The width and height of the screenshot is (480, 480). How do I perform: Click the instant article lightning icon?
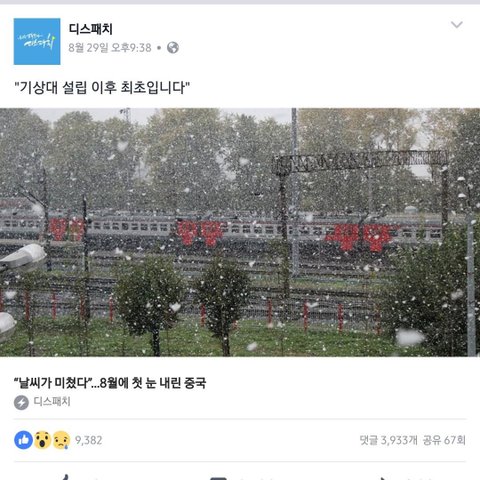click(21, 402)
